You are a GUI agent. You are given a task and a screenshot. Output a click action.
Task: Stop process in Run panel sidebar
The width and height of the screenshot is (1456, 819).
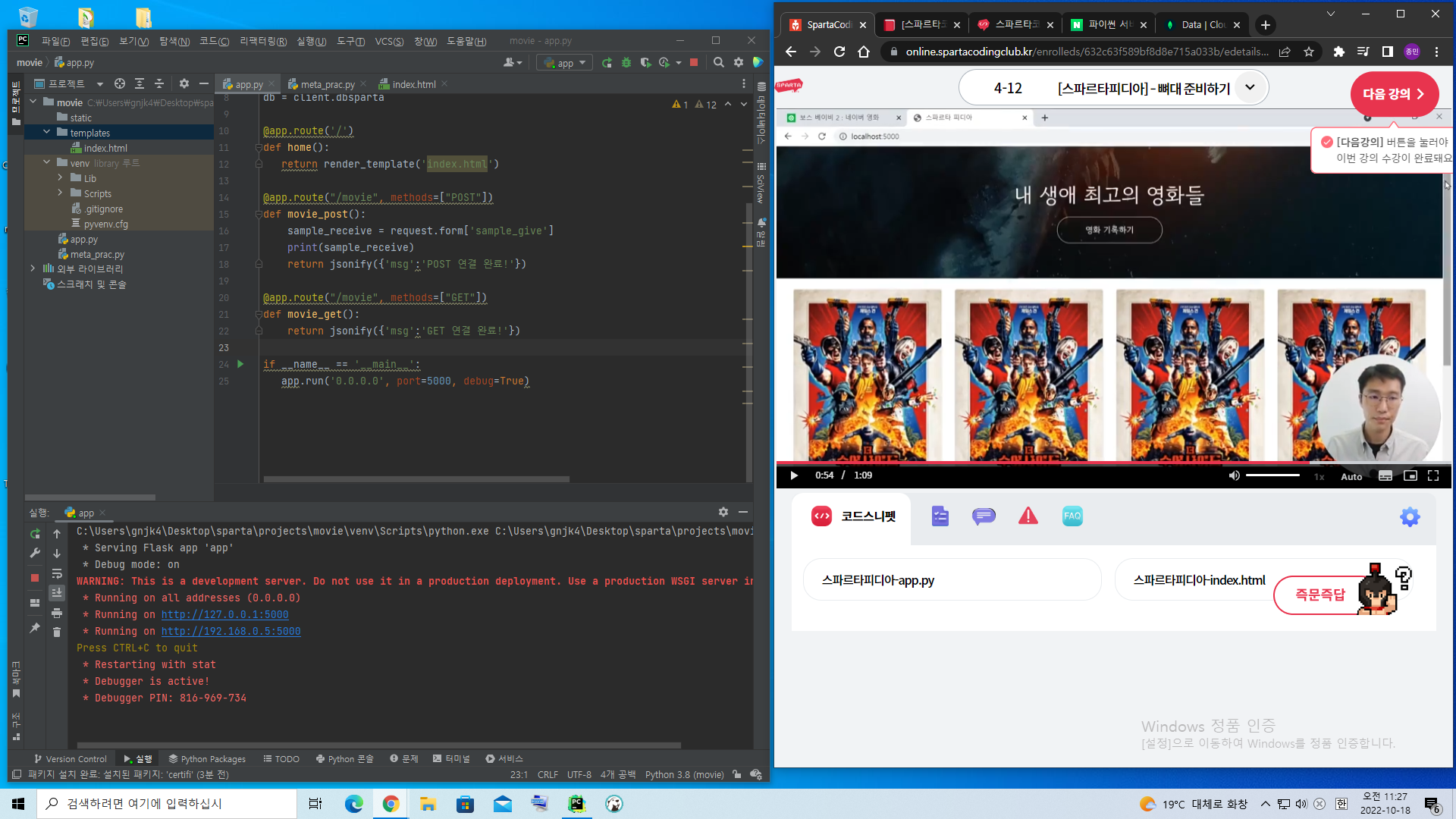35,578
